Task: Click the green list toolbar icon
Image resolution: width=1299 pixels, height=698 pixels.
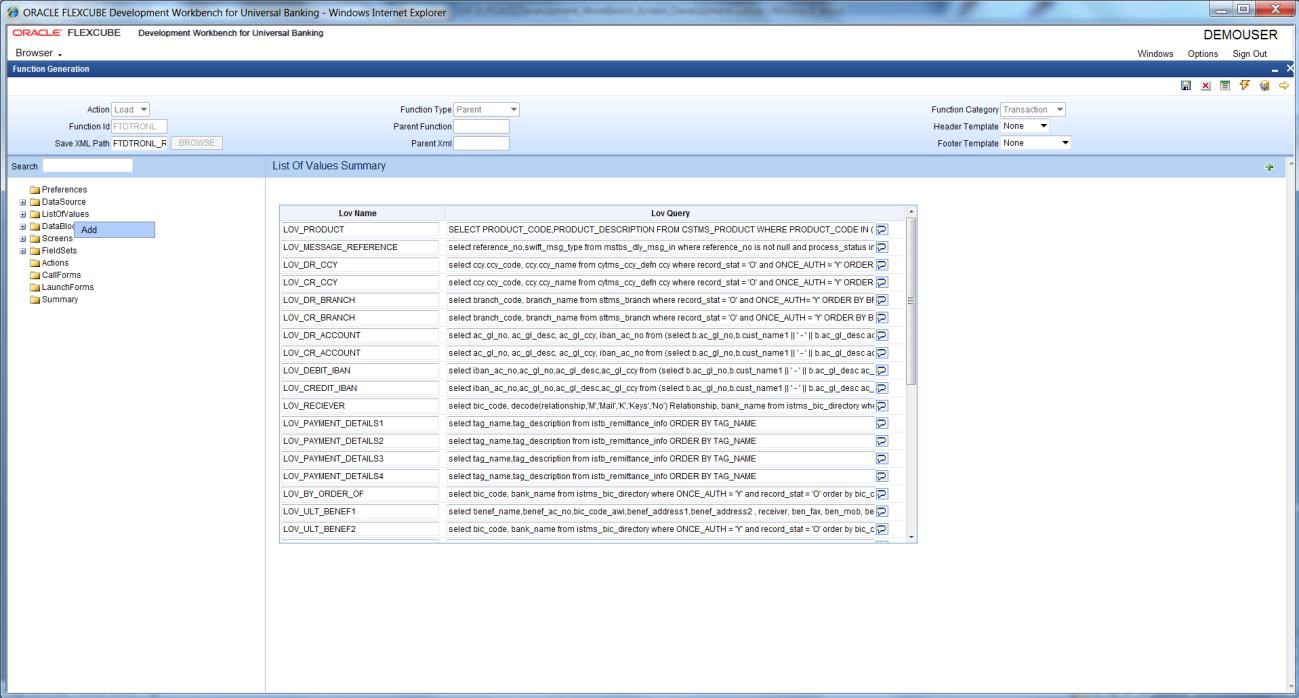Action: [x=1223, y=87]
